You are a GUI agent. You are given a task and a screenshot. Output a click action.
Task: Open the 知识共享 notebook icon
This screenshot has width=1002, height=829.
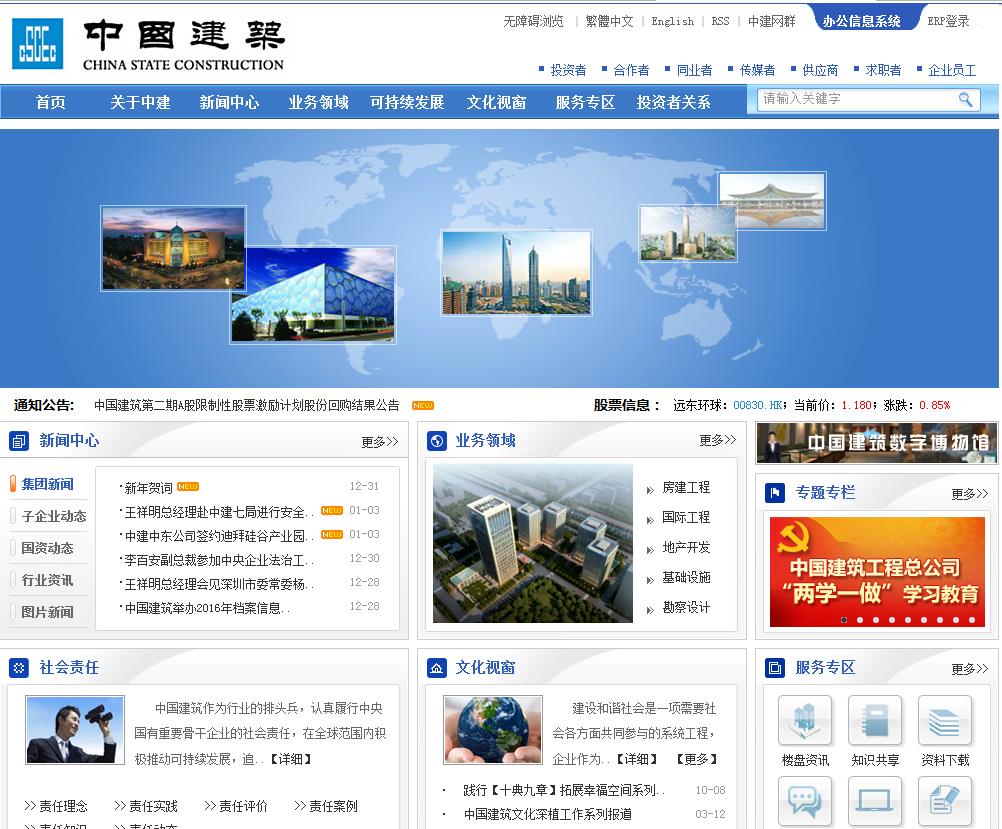click(x=875, y=721)
